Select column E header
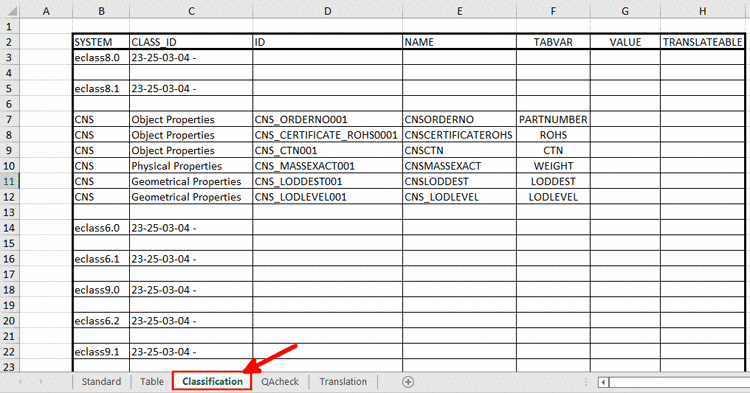Viewport: 750px width, 393px height. tap(460, 11)
